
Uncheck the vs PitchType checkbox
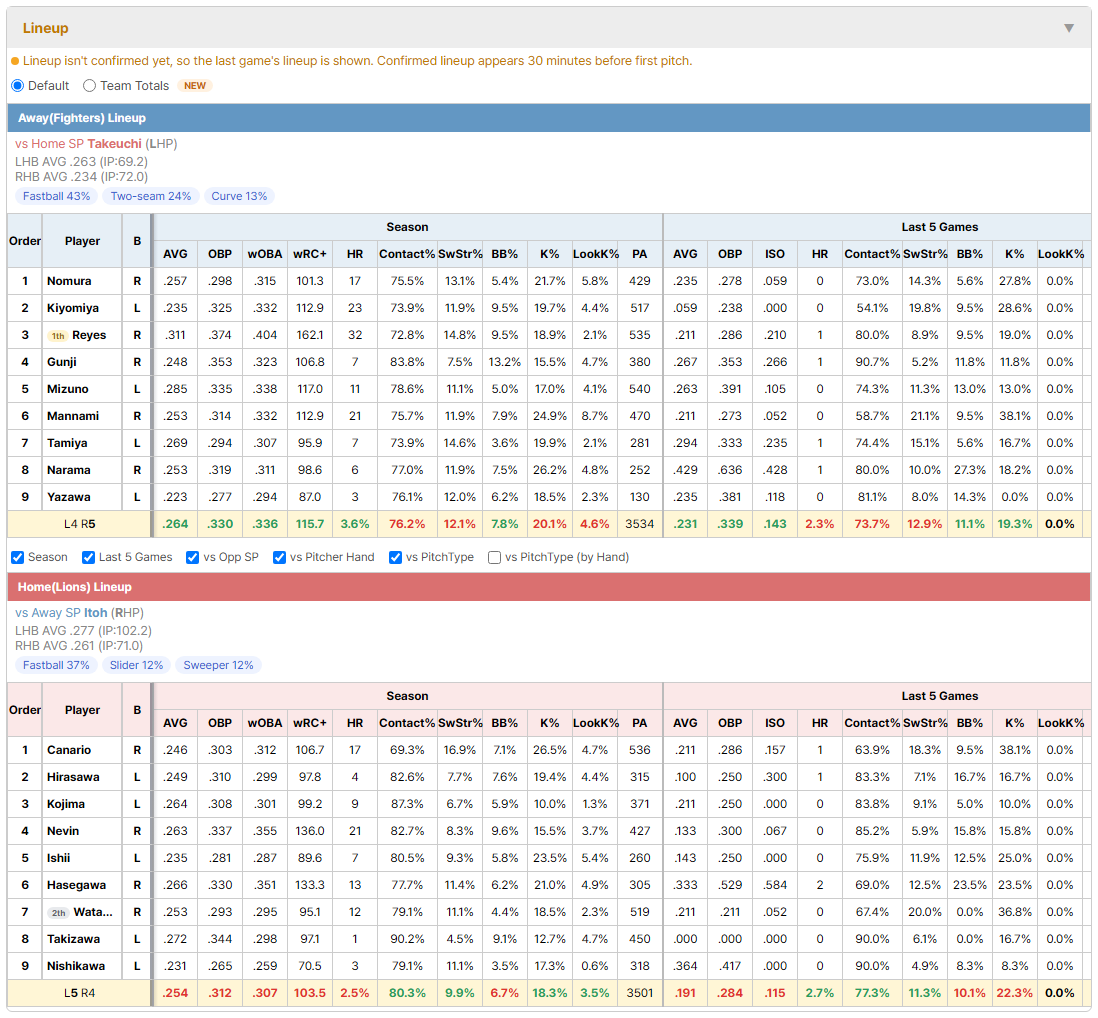click(396, 557)
